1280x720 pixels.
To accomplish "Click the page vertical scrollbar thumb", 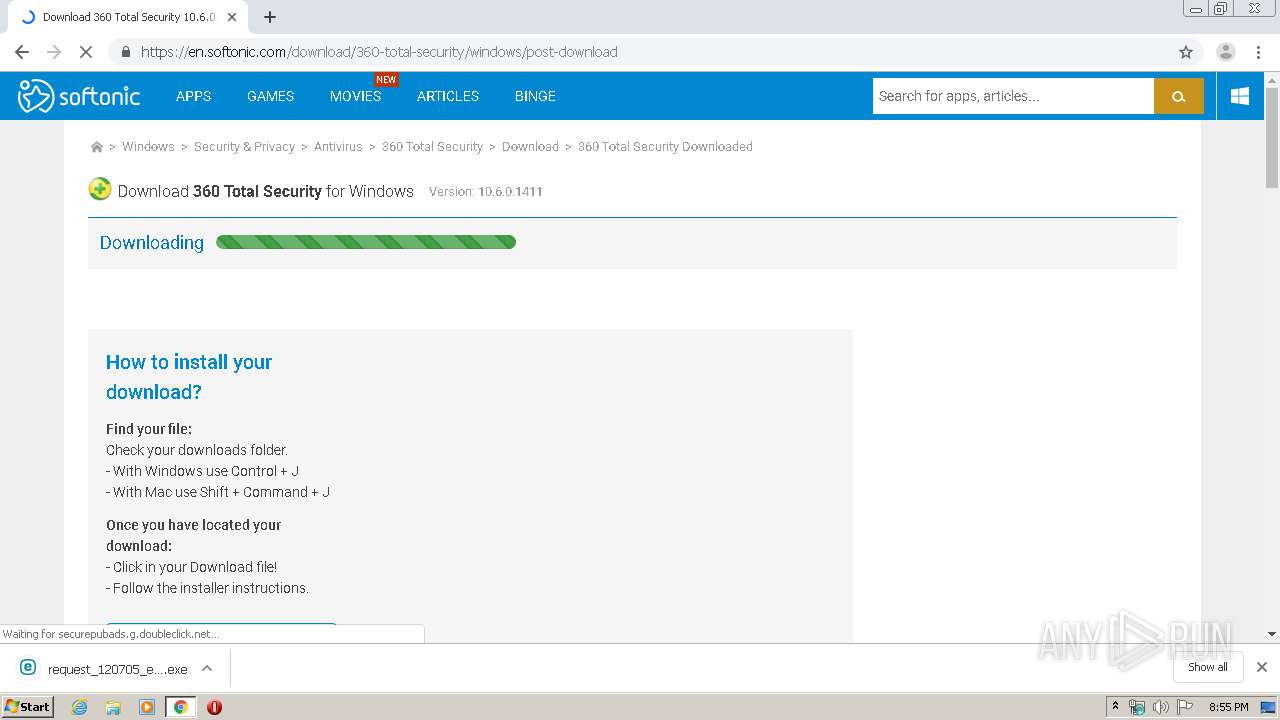I will (x=1272, y=138).
